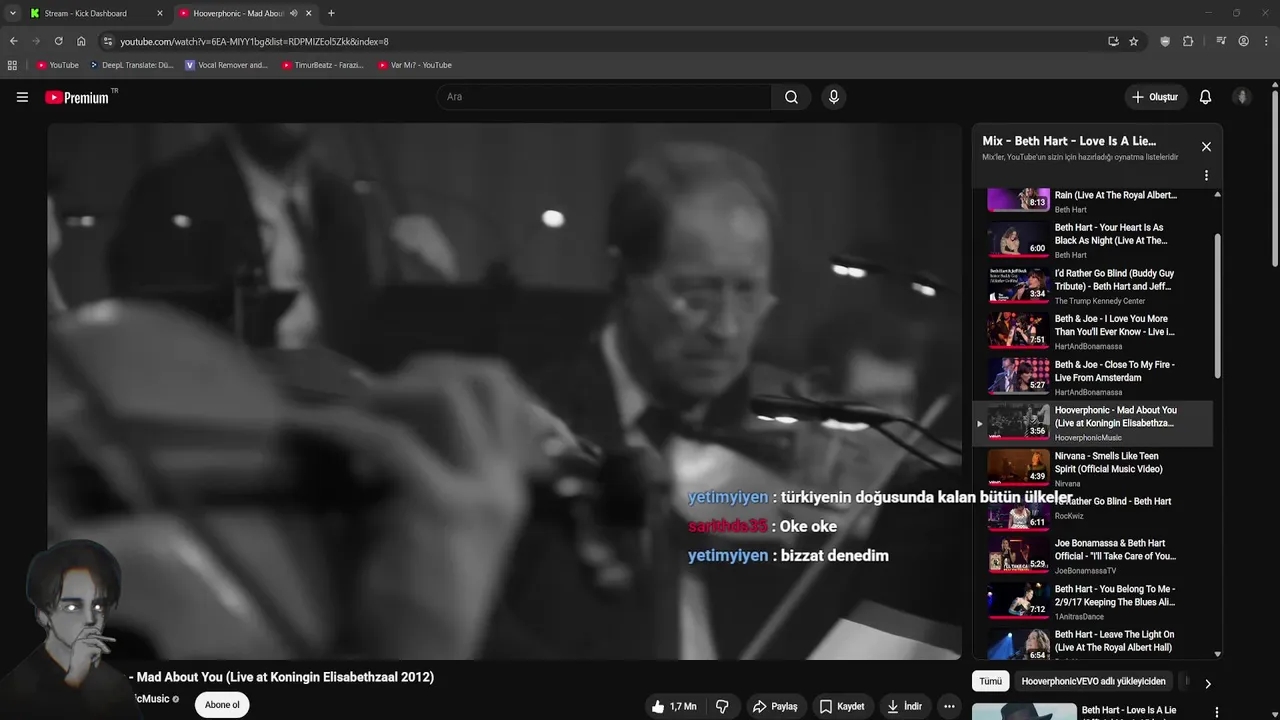Close the Mix playlist panel
Viewport: 1280px width, 720px height.
[1206, 146]
